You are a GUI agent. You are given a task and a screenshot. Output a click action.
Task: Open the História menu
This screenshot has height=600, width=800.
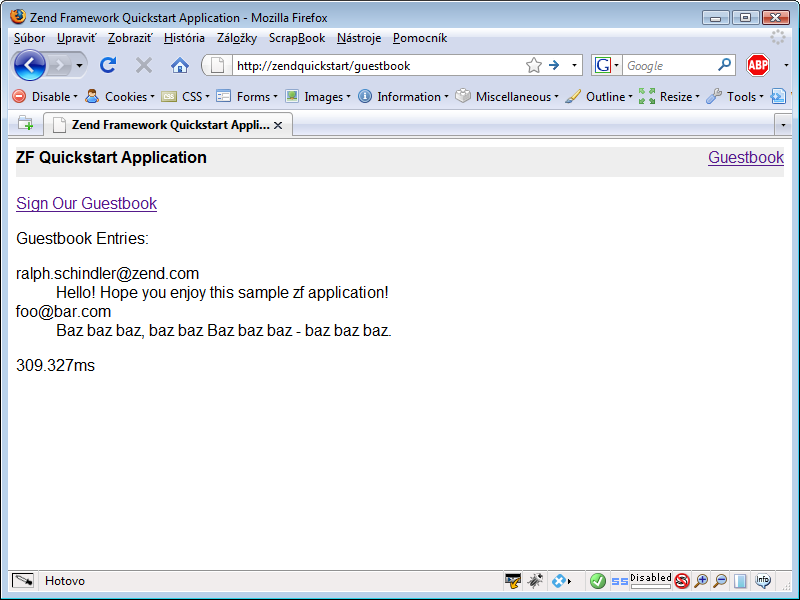pos(184,38)
